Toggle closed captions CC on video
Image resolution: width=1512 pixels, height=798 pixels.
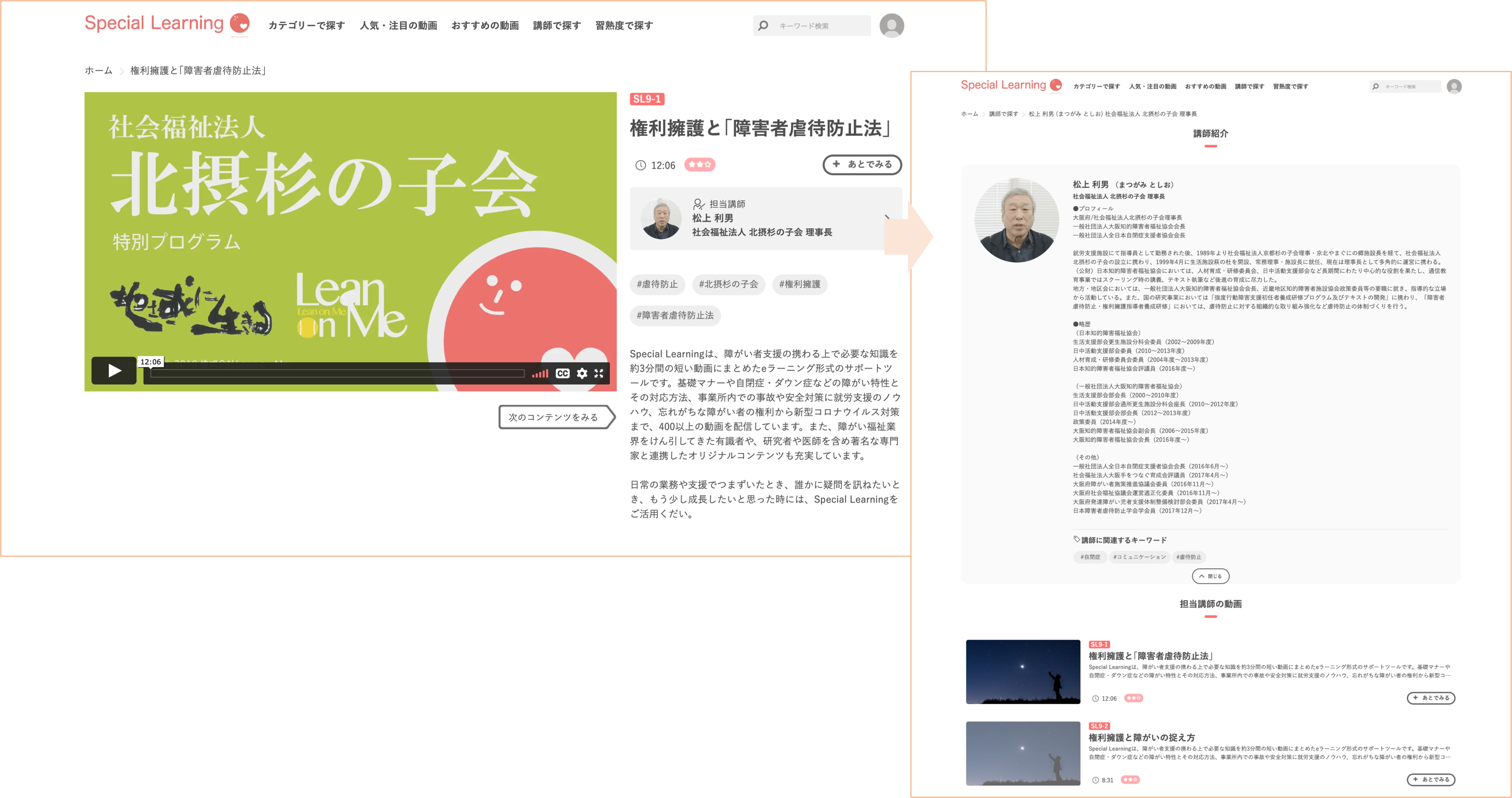click(x=562, y=373)
